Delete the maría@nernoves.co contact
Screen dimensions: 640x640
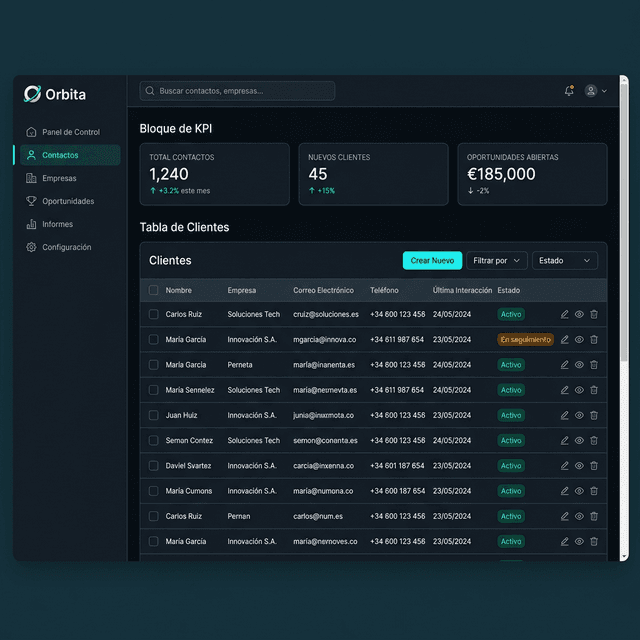pos(594,542)
